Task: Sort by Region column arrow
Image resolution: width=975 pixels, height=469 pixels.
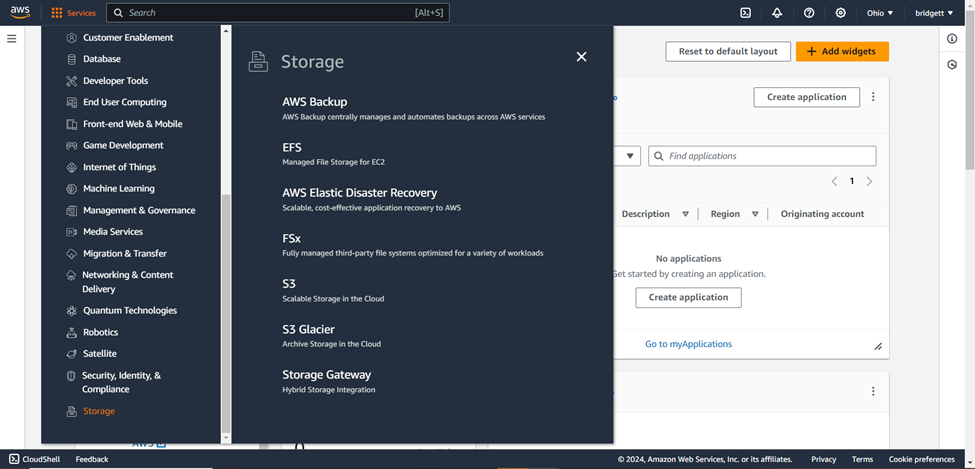Action: pyautogui.click(x=755, y=214)
